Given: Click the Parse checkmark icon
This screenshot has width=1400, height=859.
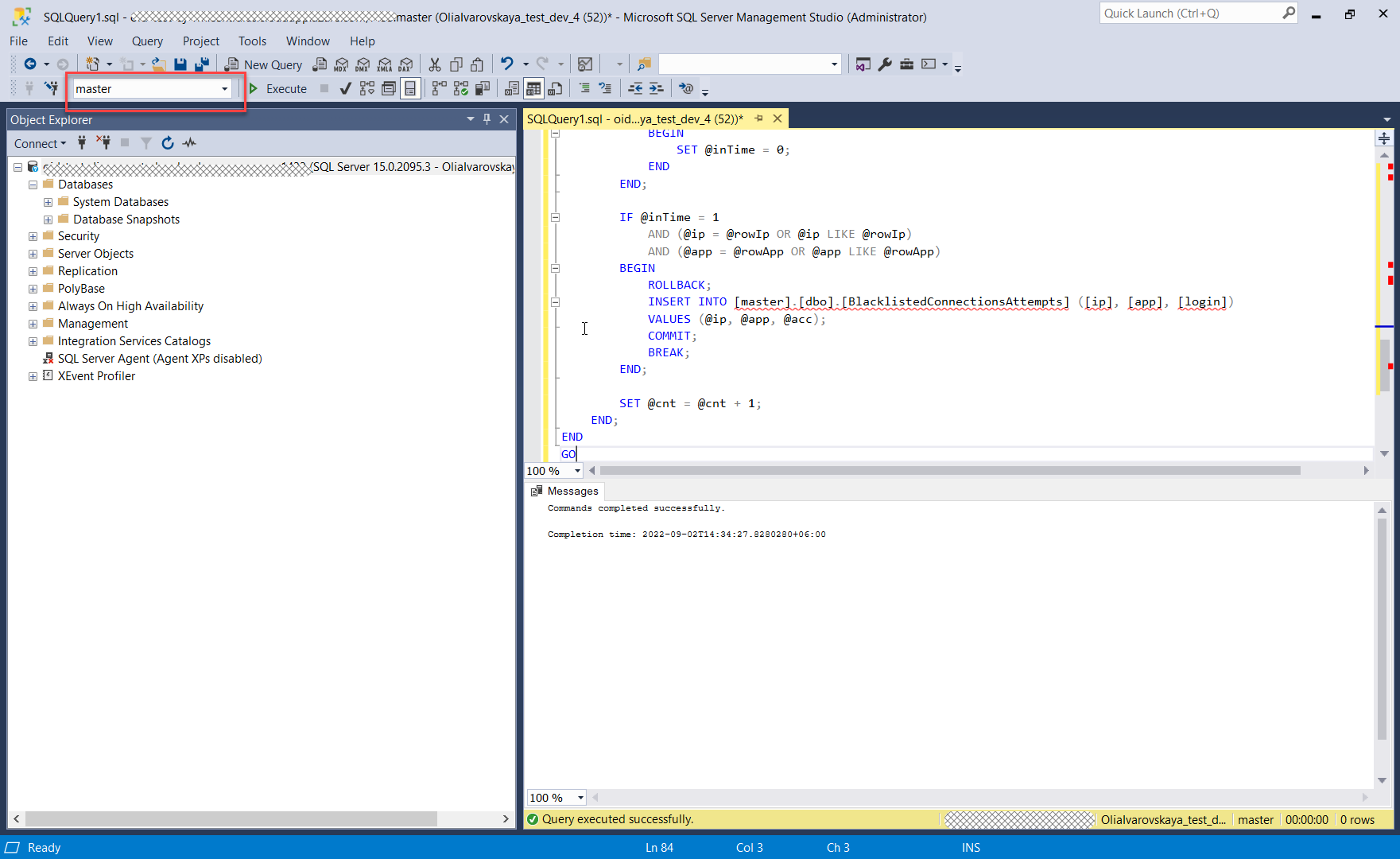Looking at the screenshot, I should [x=345, y=88].
